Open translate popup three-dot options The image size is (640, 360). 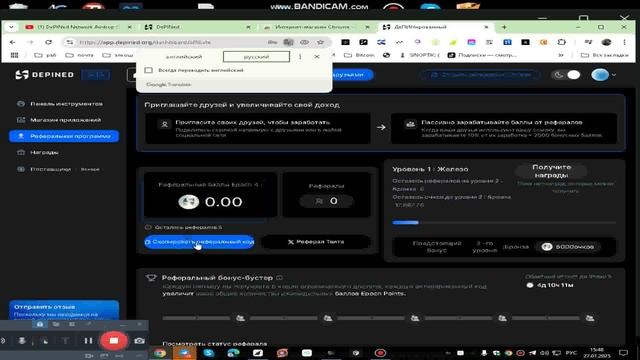[x=300, y=57]
